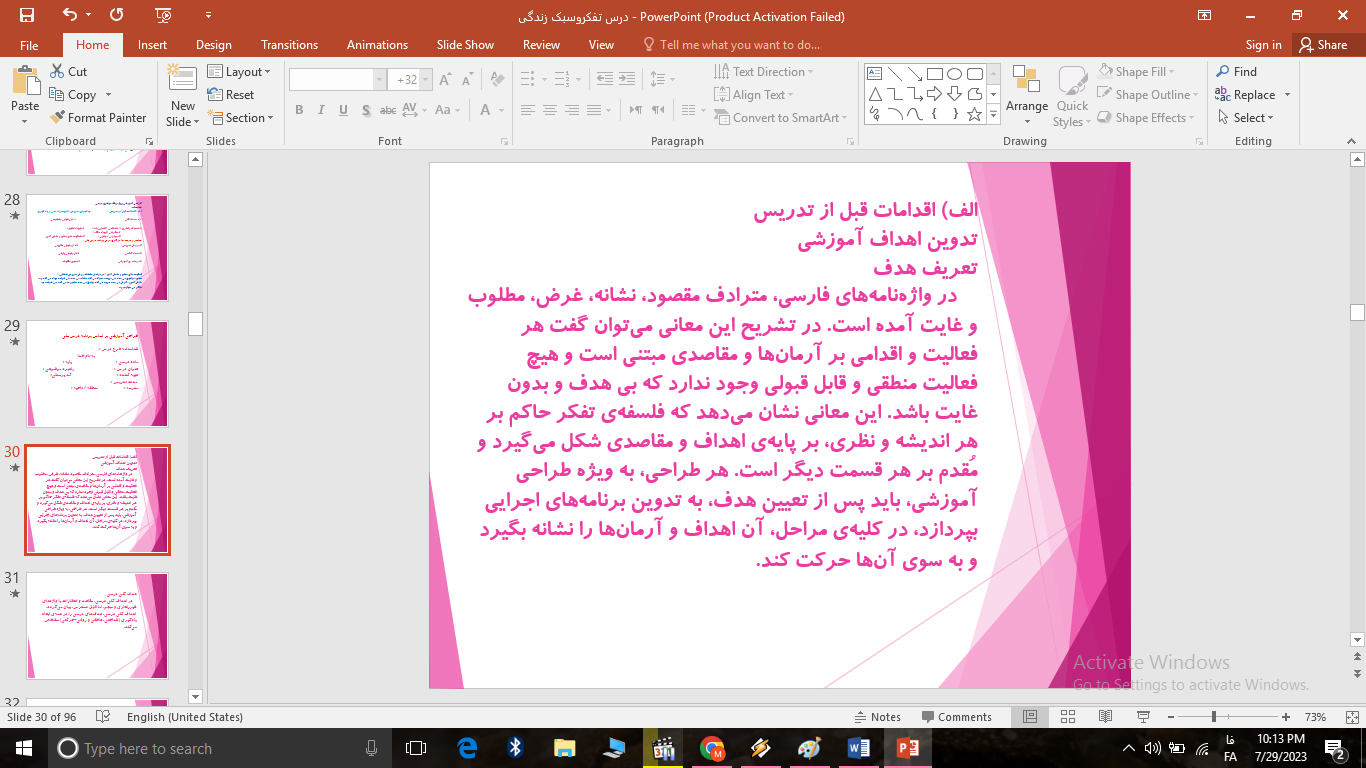Click Sign in link

pos(1264,45)
